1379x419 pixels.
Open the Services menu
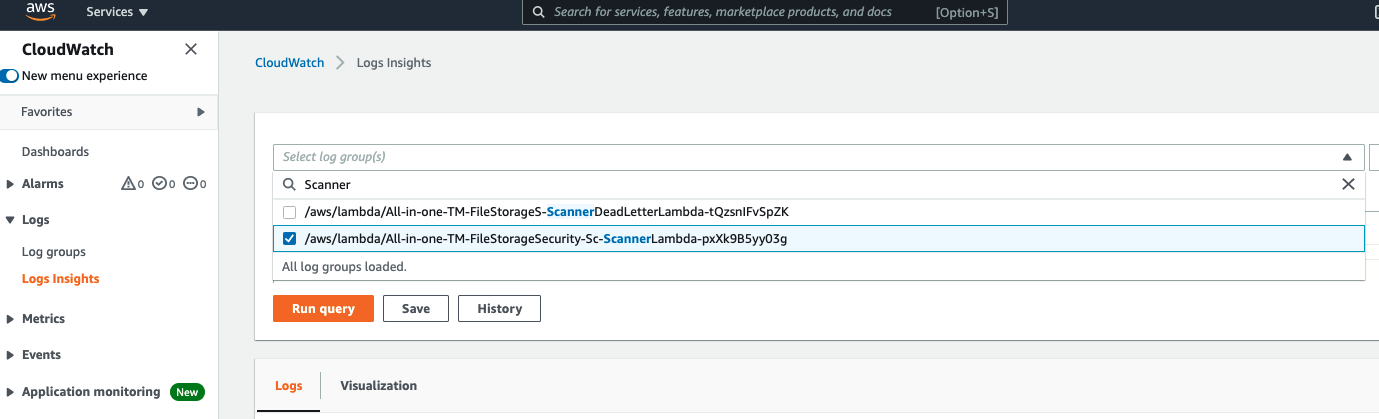[x=117, y=12]
